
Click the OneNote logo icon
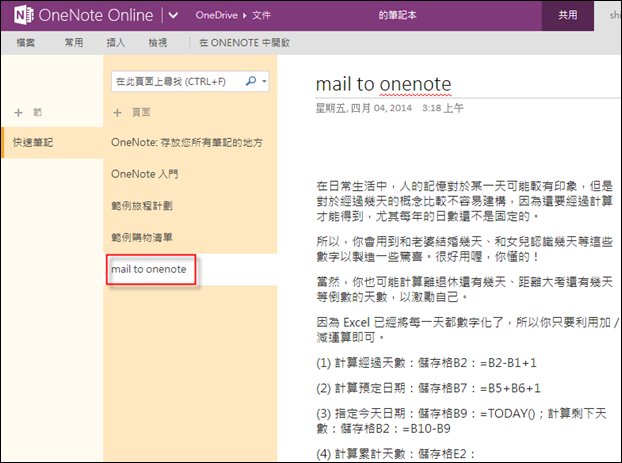click(23, 15)
